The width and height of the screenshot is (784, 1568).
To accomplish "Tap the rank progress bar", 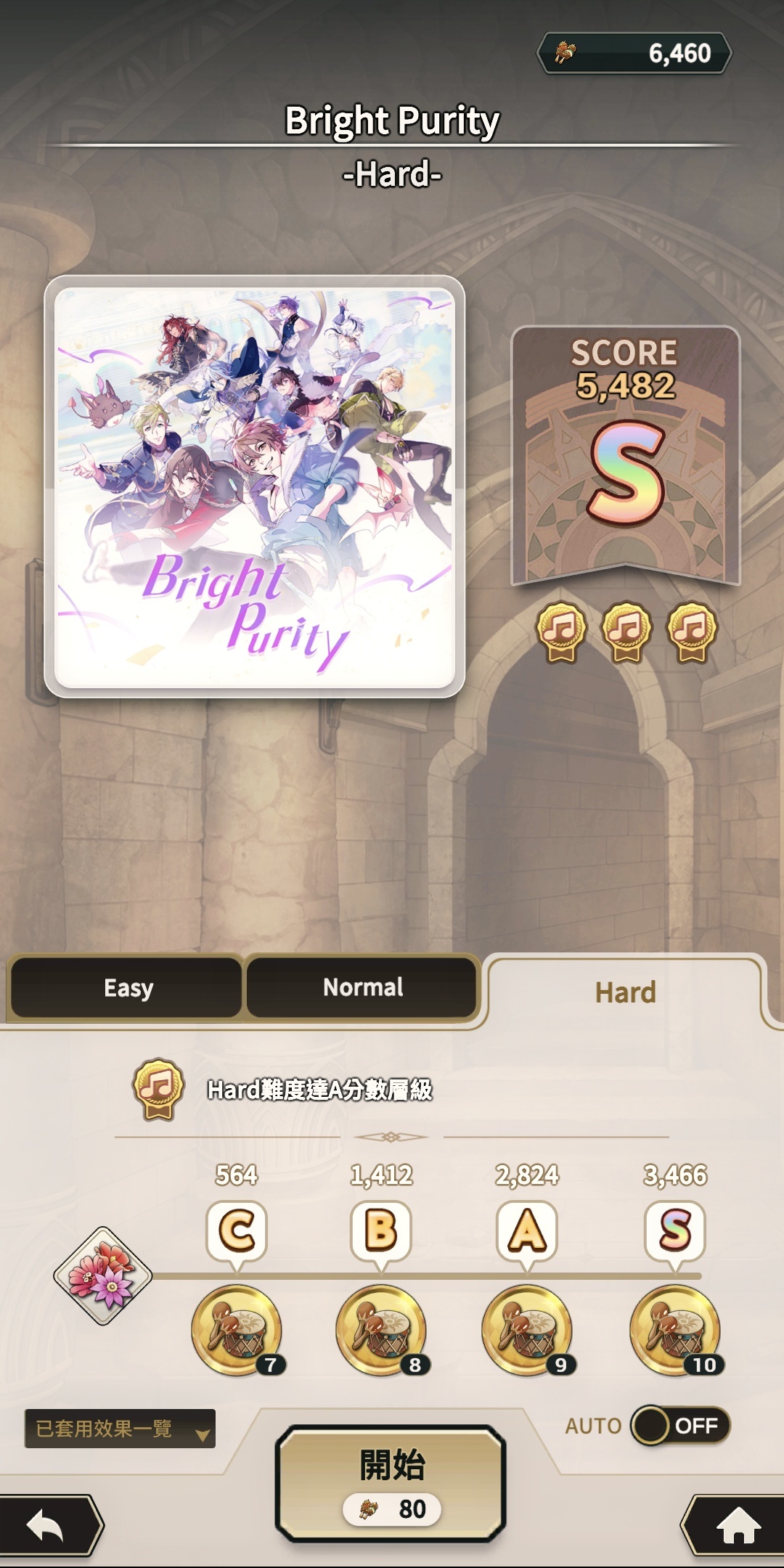I will [427, 1275].
